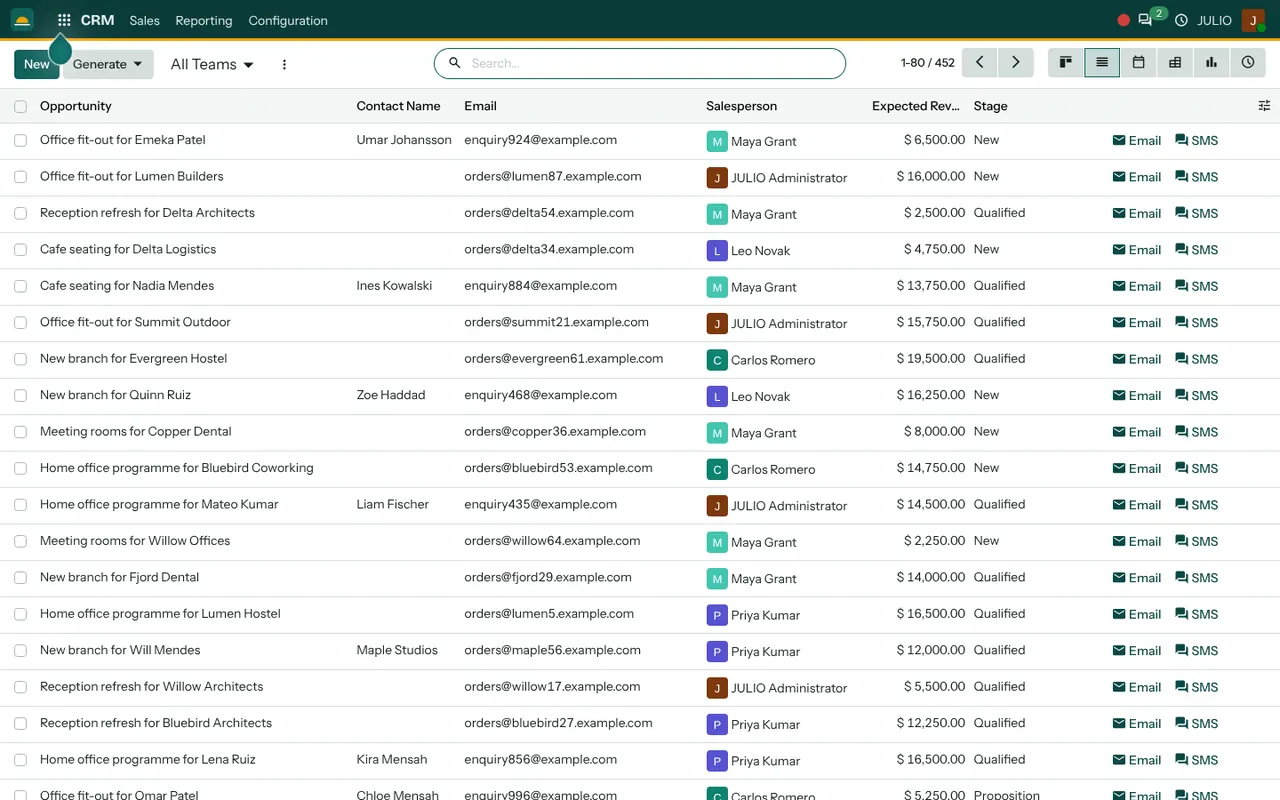Viewport: 1280px width, 800px height.
Task: Click contact name Maple Studios
Action: pyautogui.click(x=397, y=650)
